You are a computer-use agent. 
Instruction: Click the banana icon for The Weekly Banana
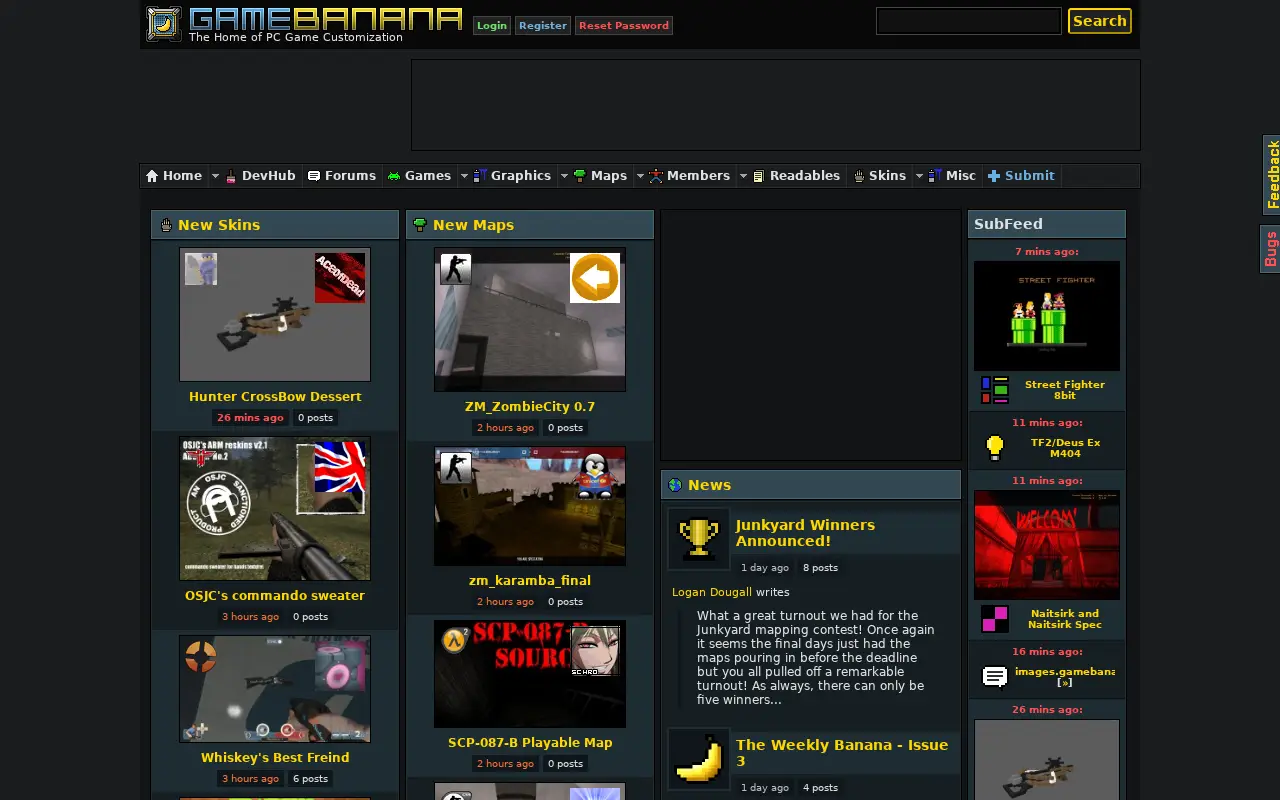pyautogui.click(x=699, y=758)
